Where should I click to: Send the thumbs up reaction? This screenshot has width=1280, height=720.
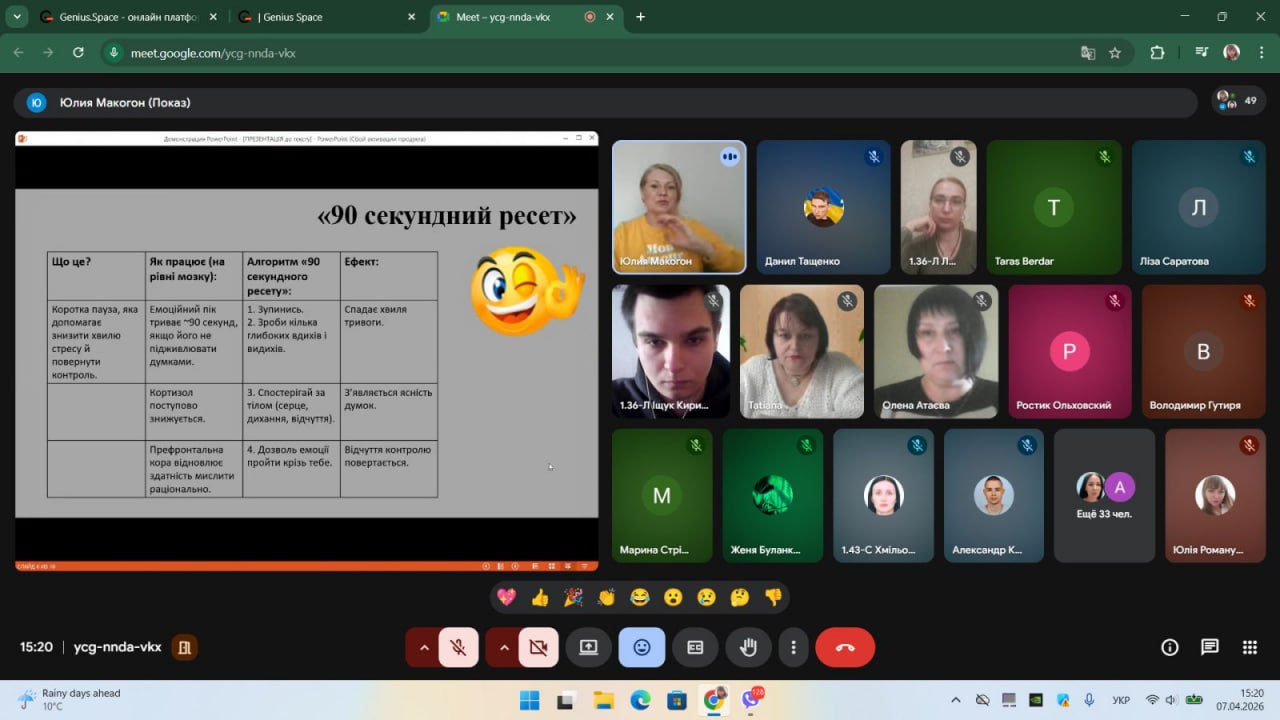[x=540, y=597]
